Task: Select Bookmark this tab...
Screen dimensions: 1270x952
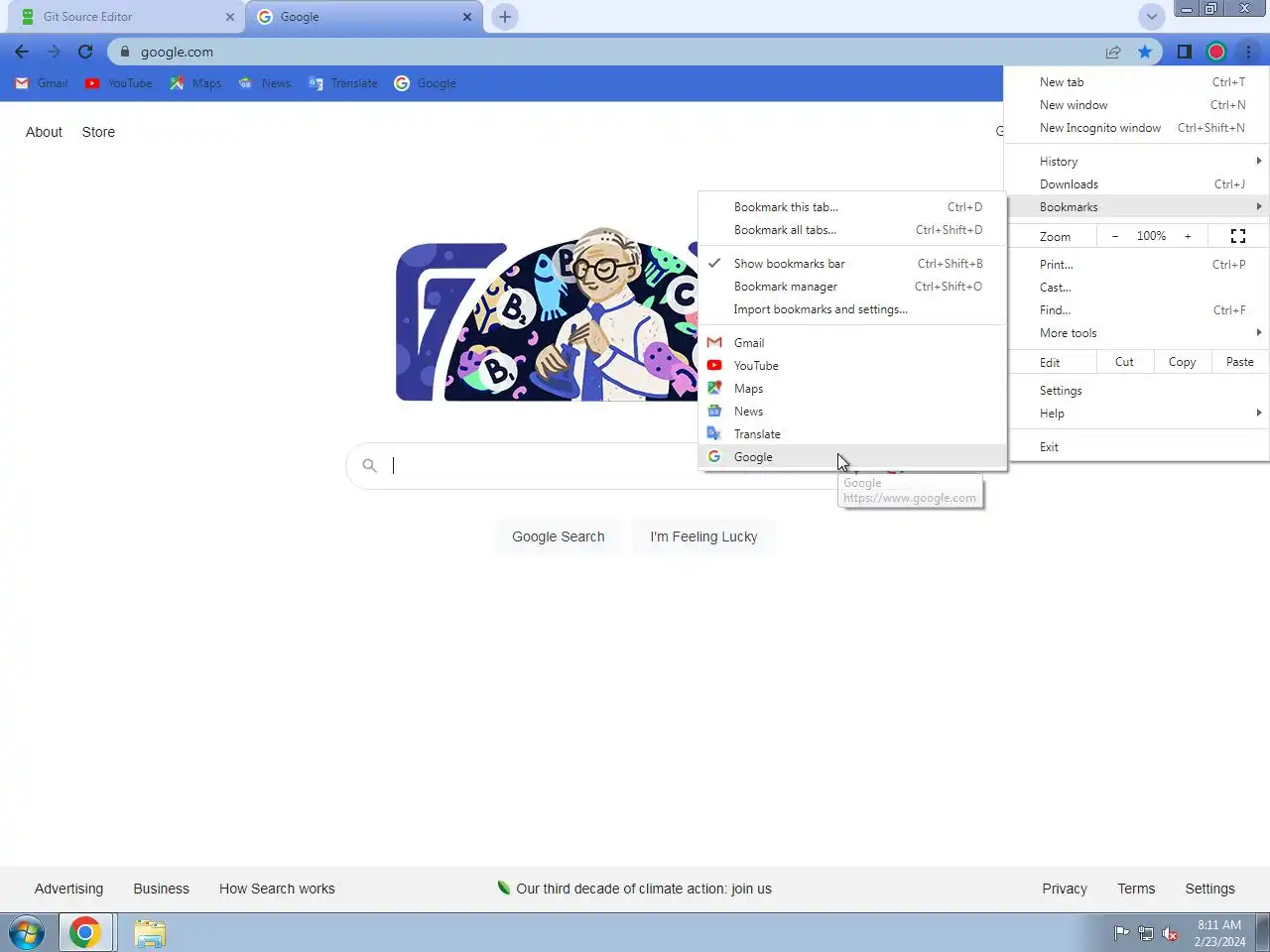Action: tap(852, 207)
